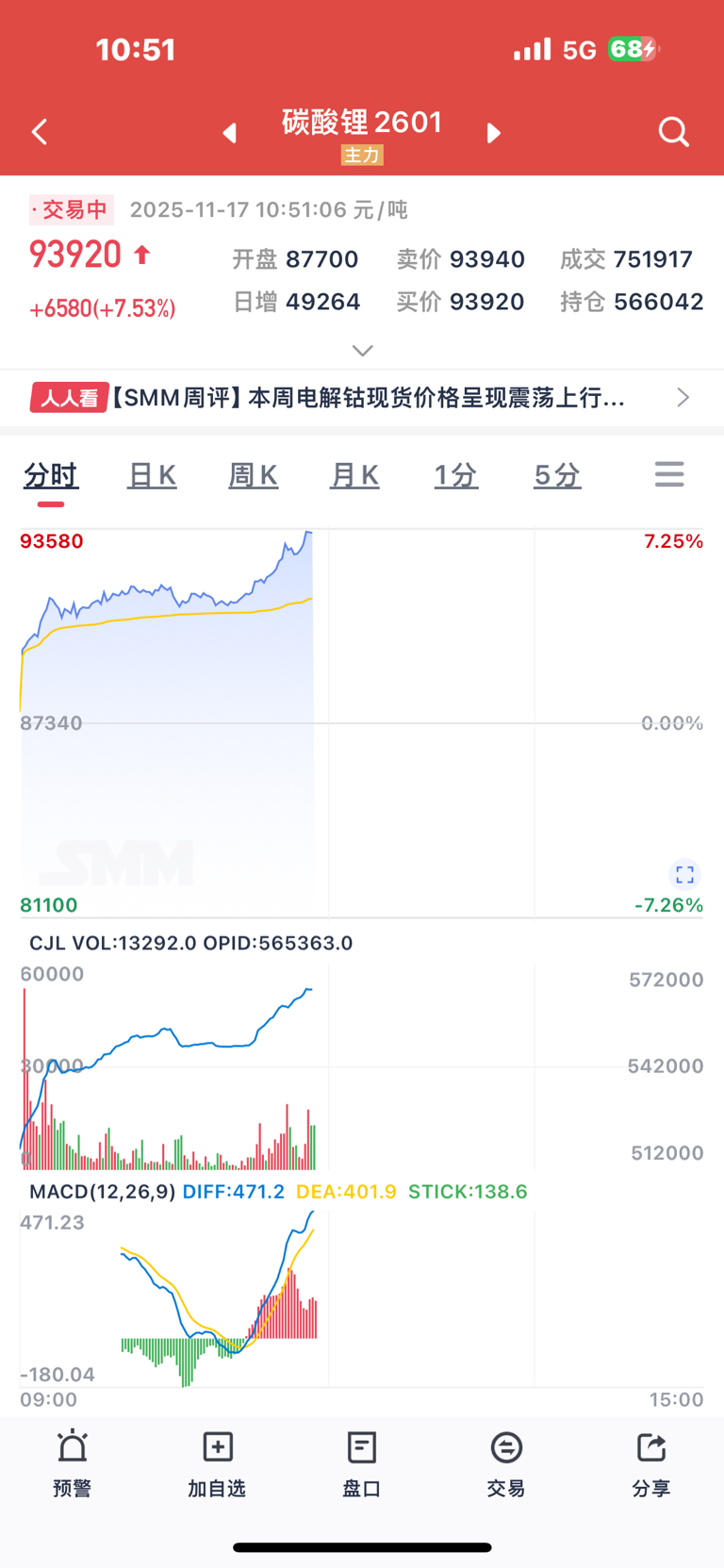This screenshot has height=1568, width=724.
Task: Show the 5分 minute chart
Action: [x=557, y=475]
